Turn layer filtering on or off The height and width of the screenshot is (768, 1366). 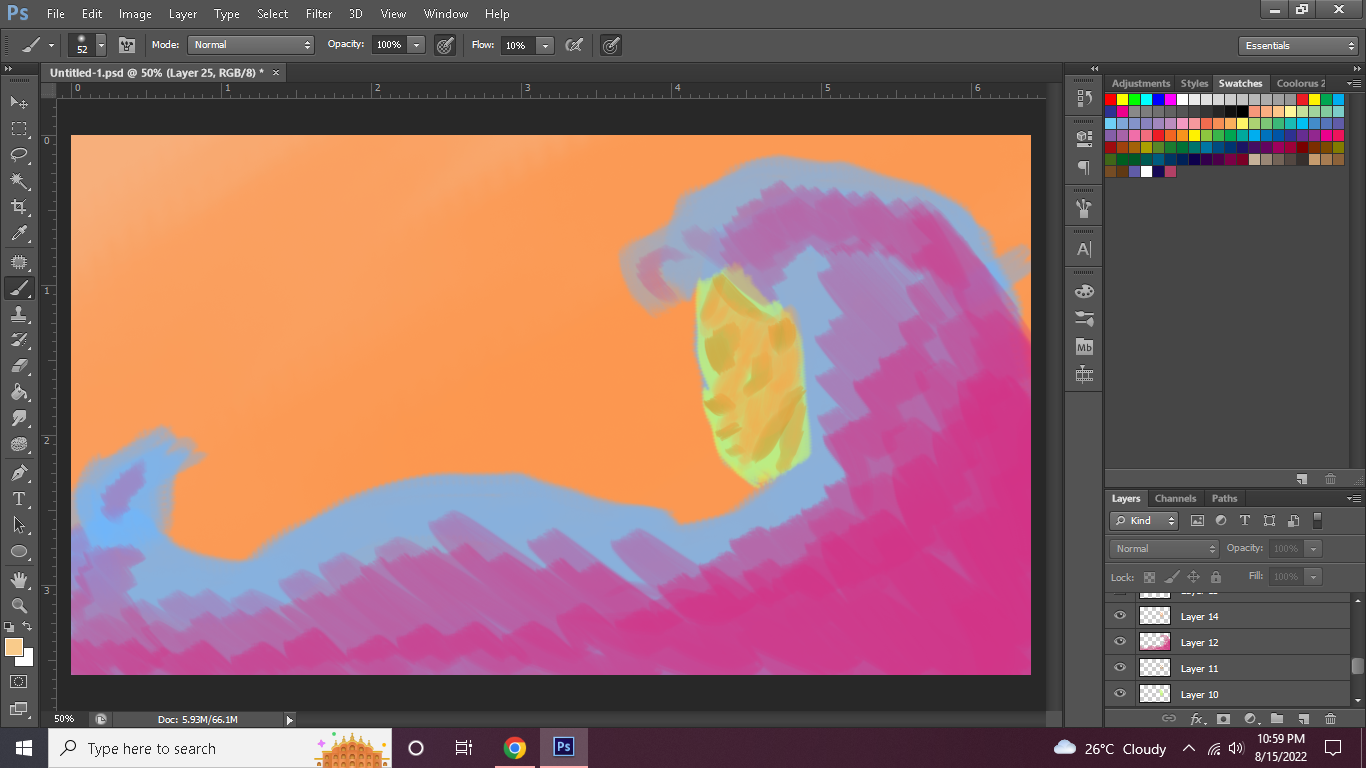1317,520
